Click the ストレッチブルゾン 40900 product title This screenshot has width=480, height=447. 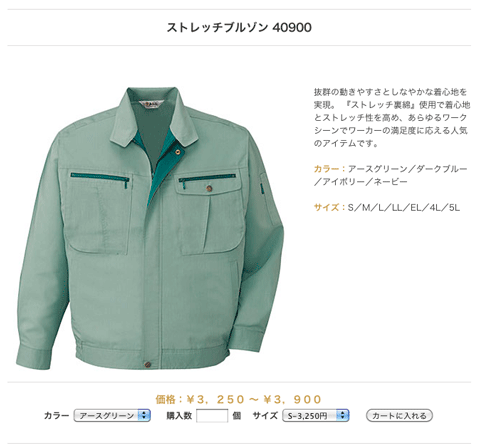point(239,27)
